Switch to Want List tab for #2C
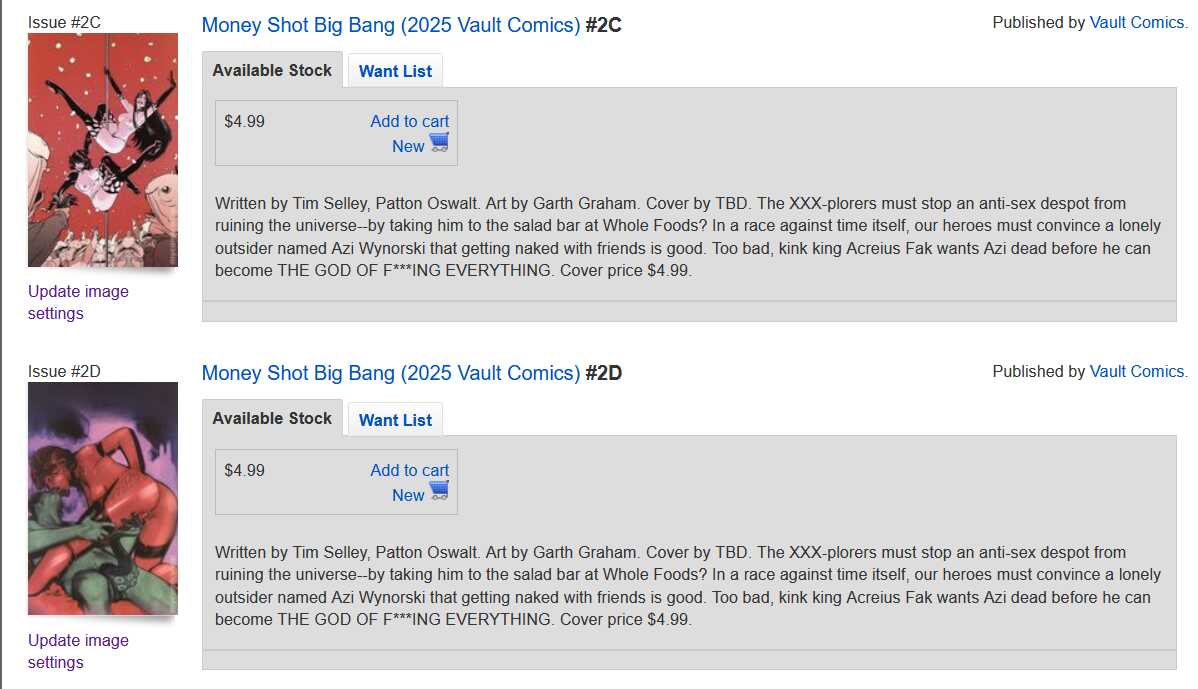Viewport: 1198px width, 689px height. 395,71
